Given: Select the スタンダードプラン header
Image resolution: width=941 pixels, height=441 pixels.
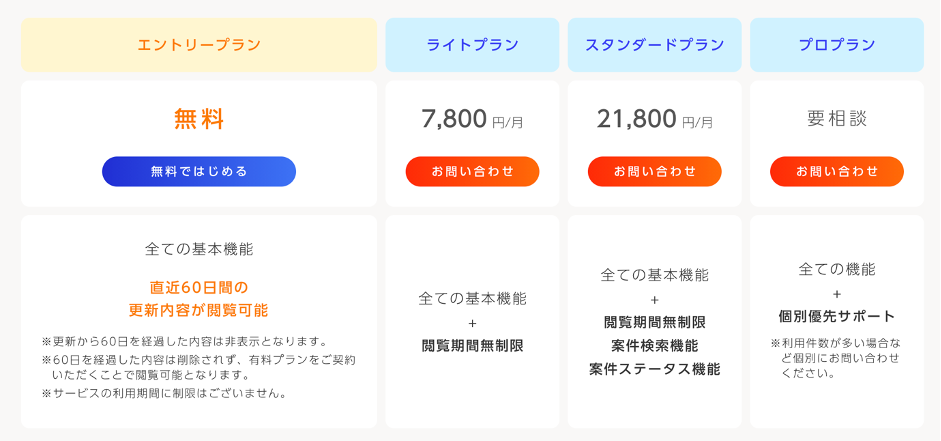Looking at the screenshot, I should (655, 45).
